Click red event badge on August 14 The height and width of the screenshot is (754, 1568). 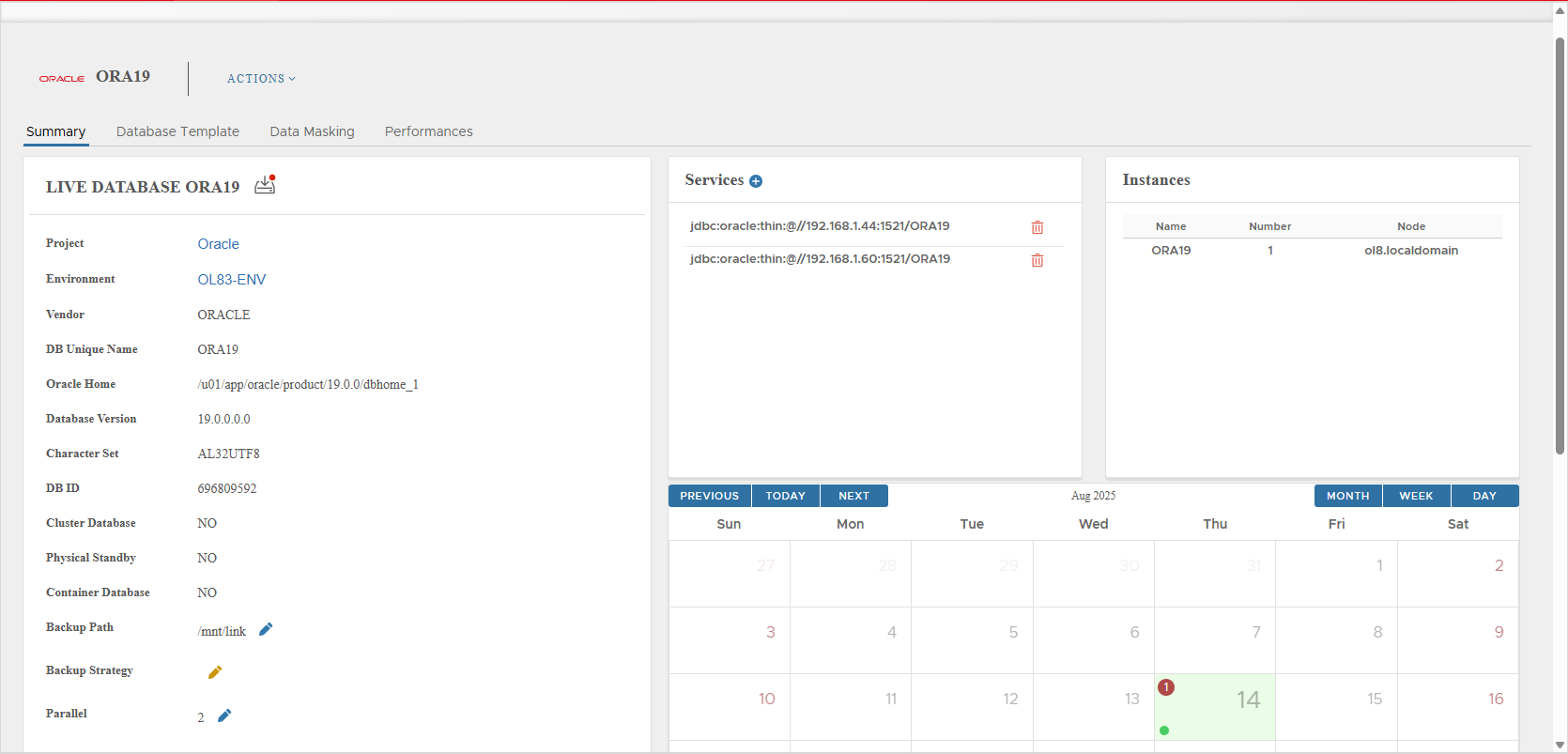tap(1166, 687)
